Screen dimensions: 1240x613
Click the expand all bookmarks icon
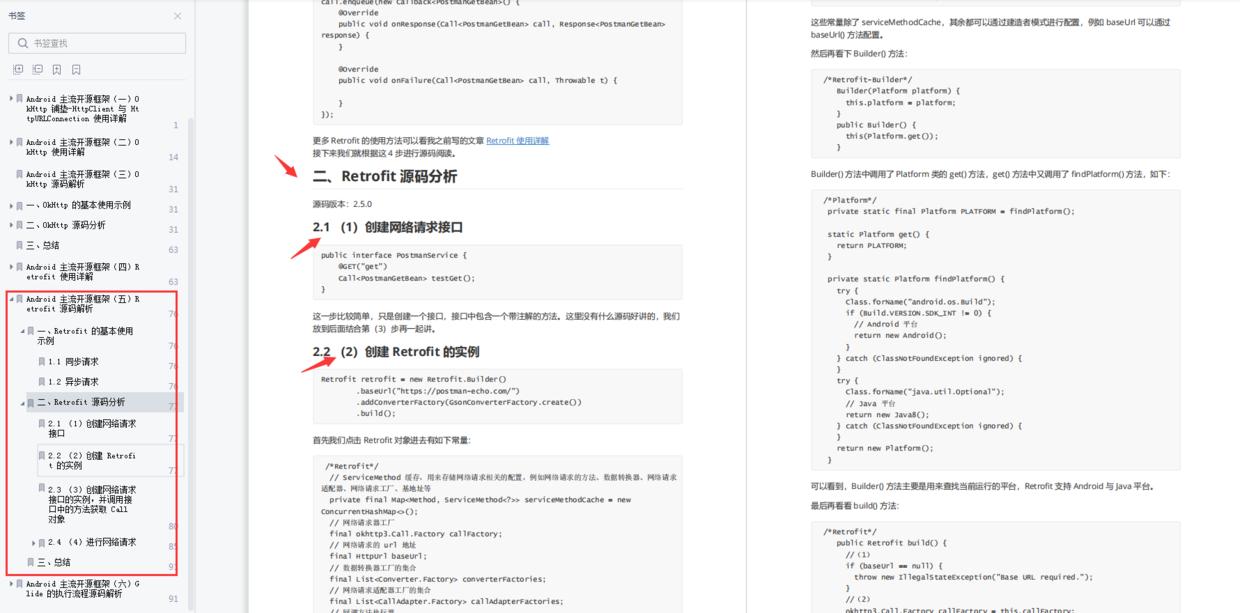click(x=18, y=70)
